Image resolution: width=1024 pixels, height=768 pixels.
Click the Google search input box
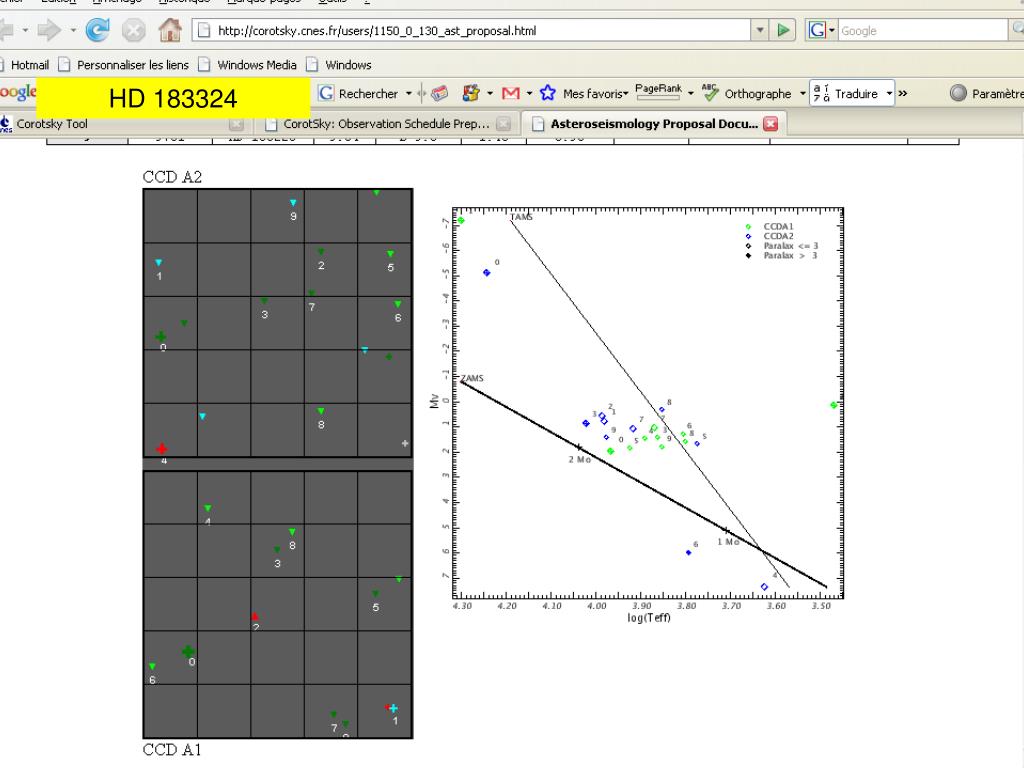click(922, 30)
